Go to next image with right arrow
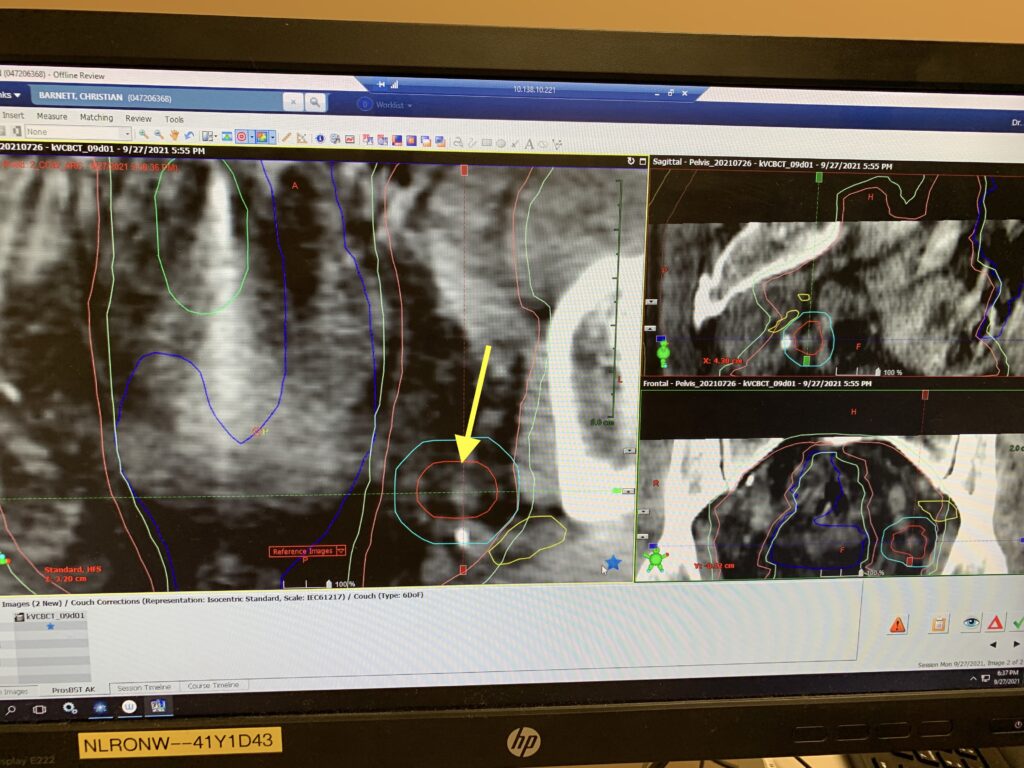This screenshot has height=768, width=1024. tap(1016, 644)
